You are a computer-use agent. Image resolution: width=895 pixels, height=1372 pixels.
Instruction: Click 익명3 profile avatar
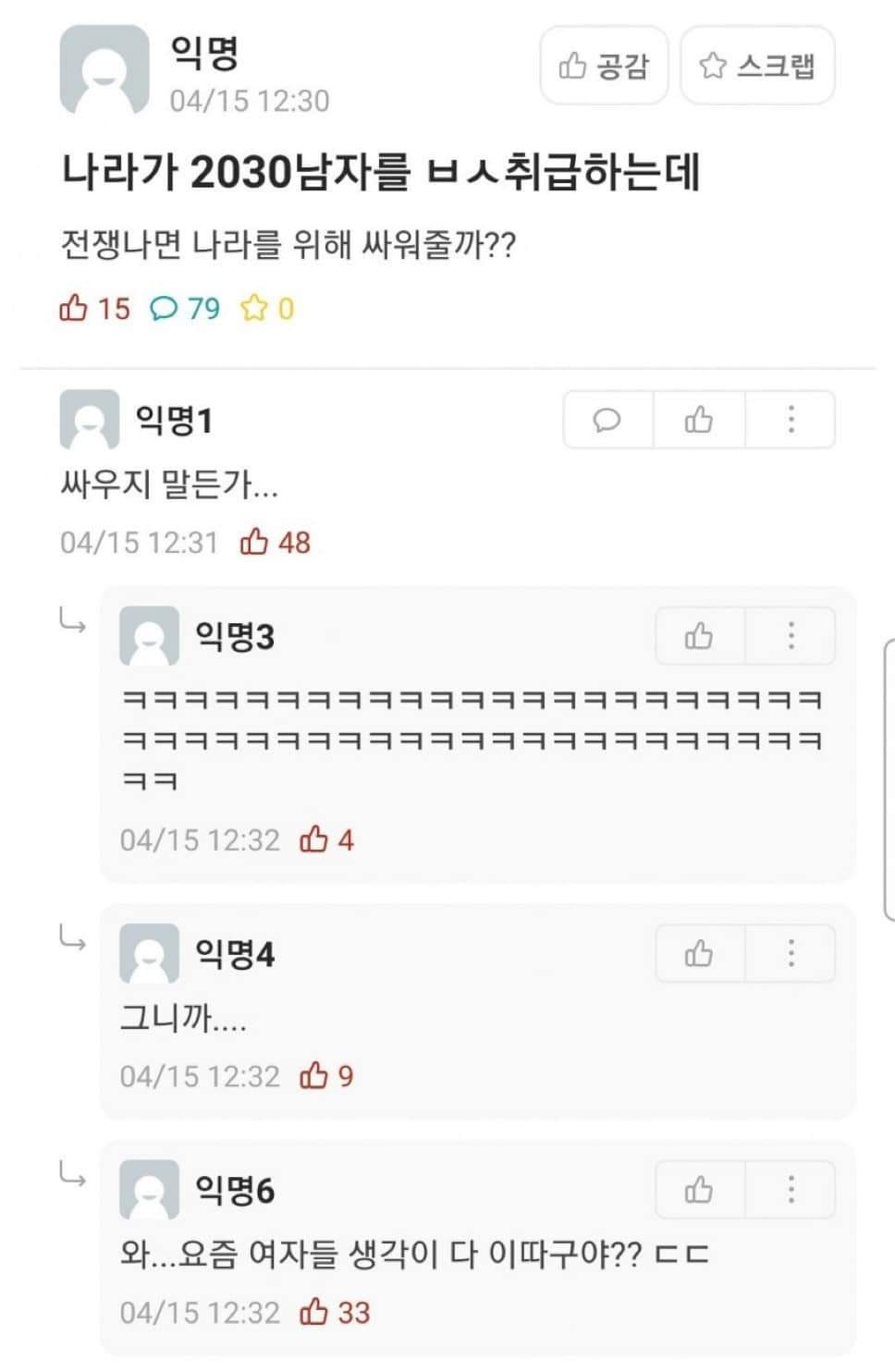coord(149,636)
